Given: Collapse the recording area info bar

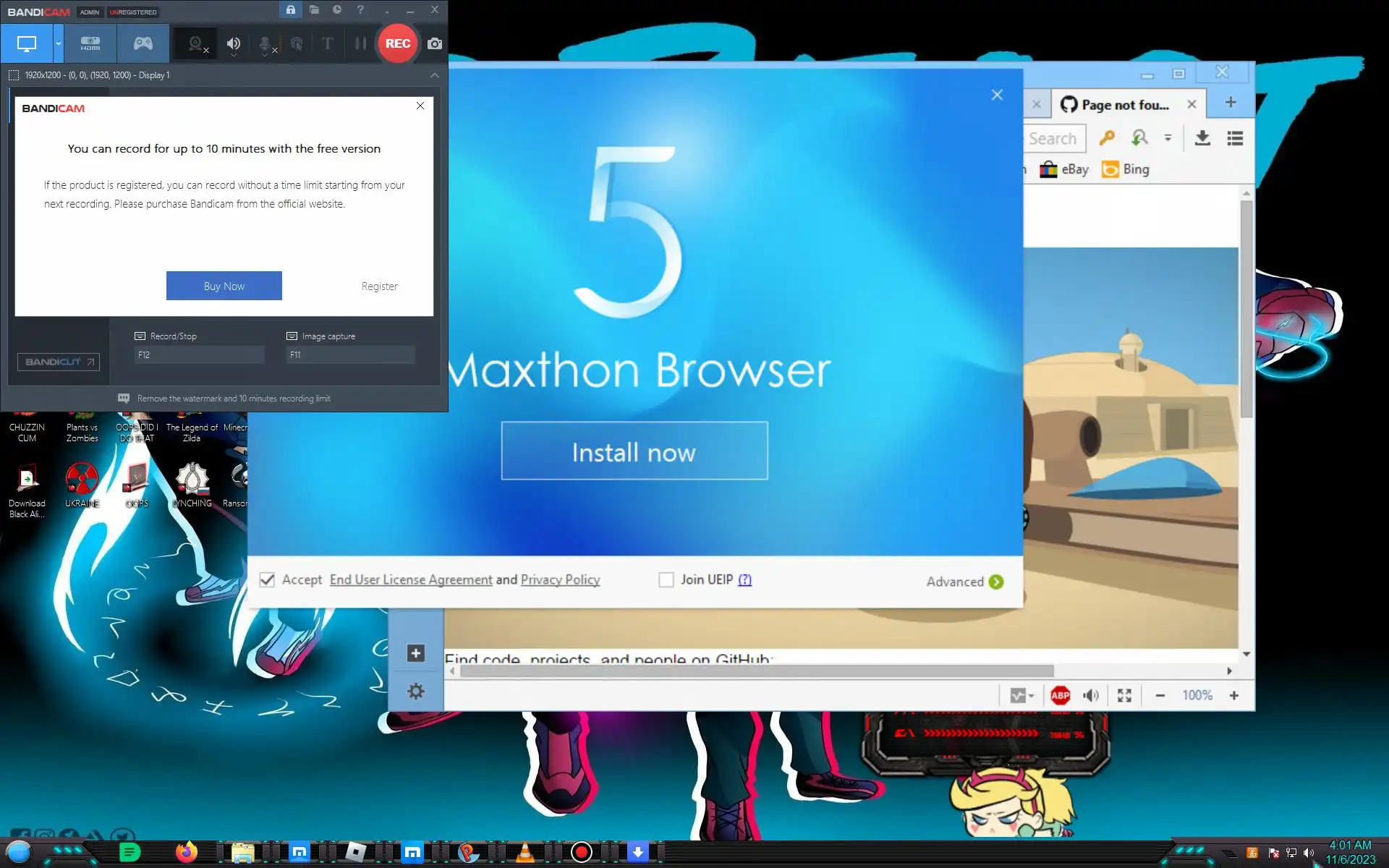Looking at the screenshot, I should pyautogui.click(x=434, y=75).
